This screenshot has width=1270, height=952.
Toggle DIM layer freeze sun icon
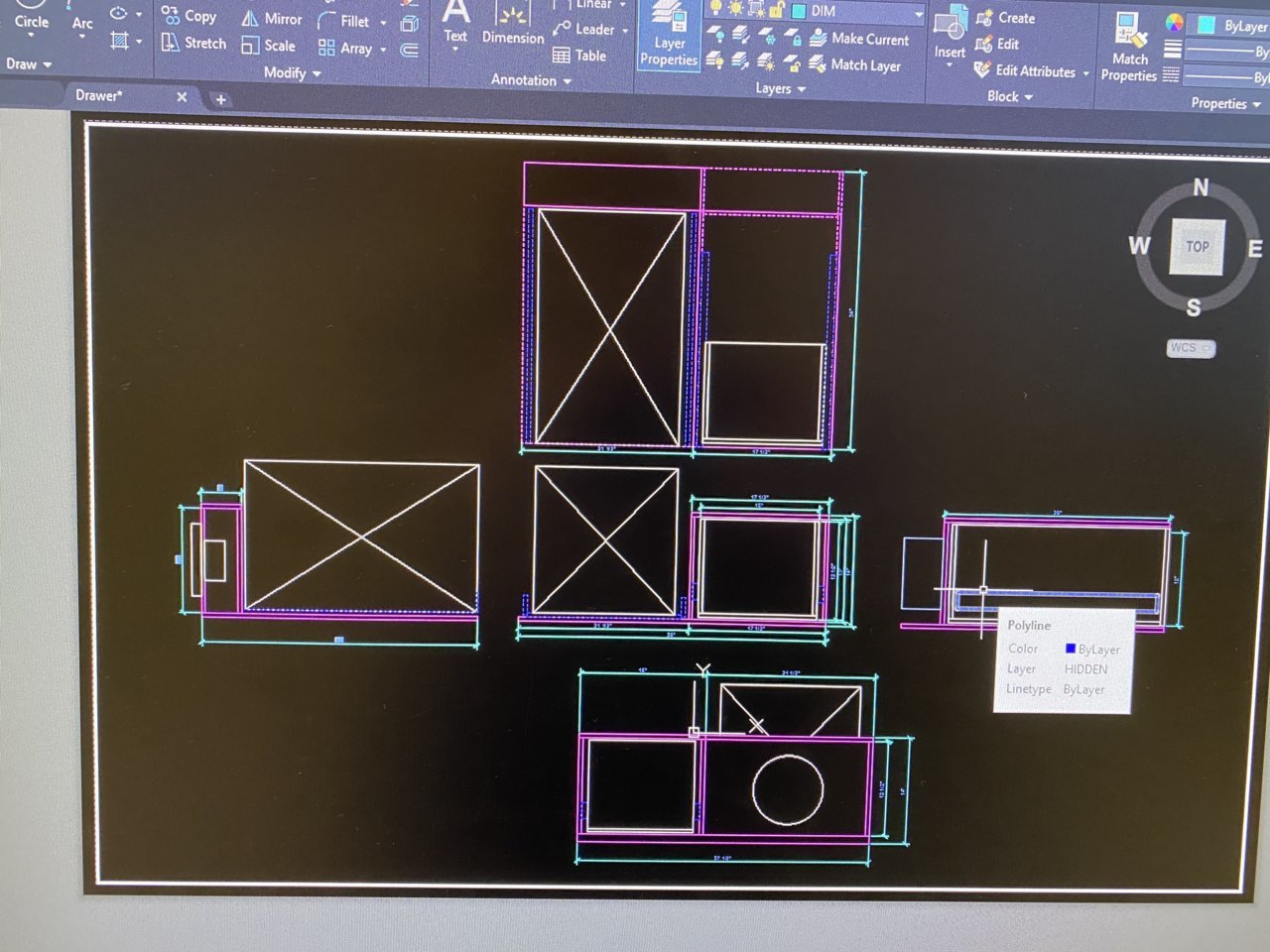[736, 9]
